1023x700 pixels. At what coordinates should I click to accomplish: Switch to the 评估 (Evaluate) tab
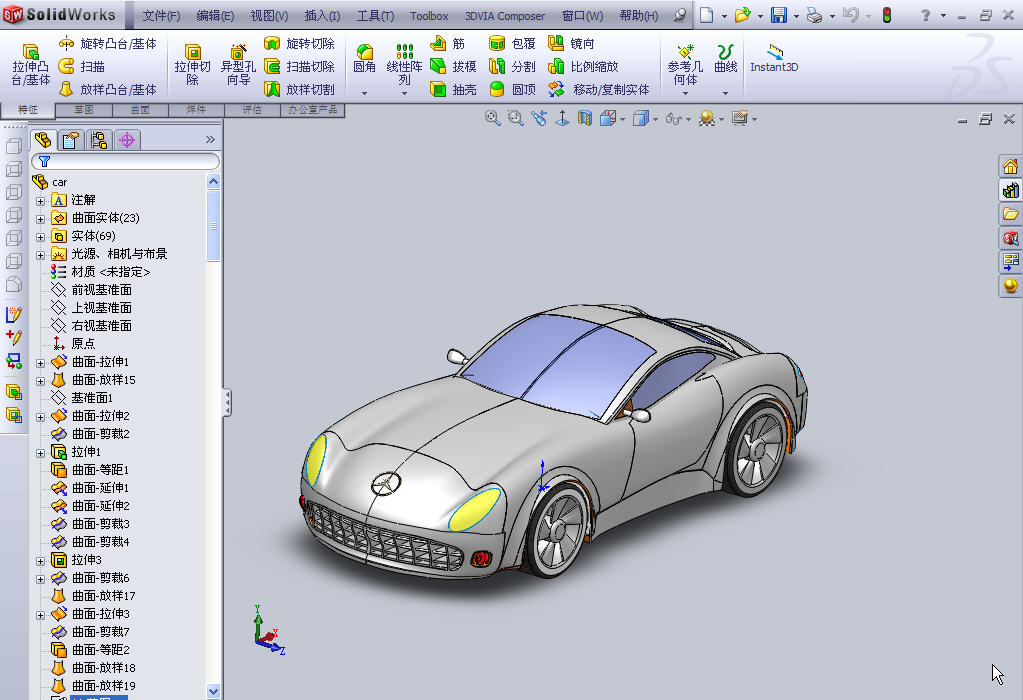click(252, 110)
